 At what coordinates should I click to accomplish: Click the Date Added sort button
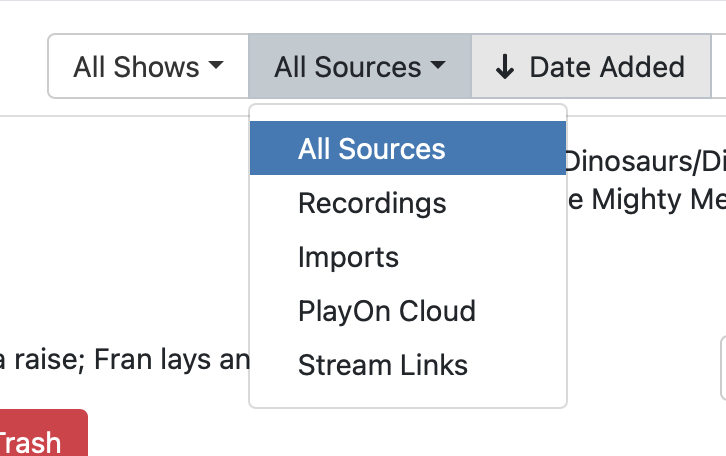[x=590, y=67]
